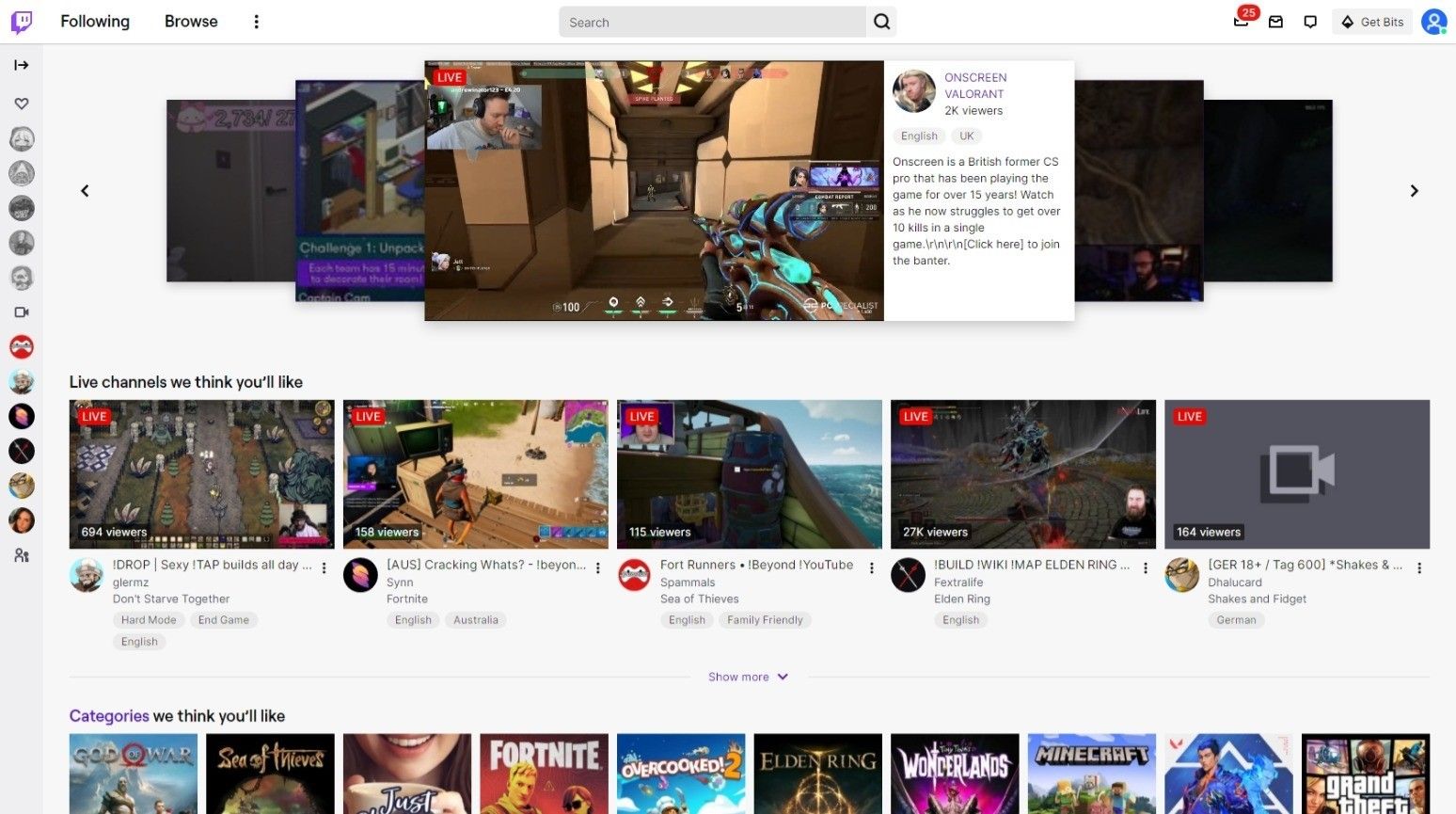Open Wonderlands category cover
The width and height of the screenshot is (1456, 814).
(x=955, y=774)
